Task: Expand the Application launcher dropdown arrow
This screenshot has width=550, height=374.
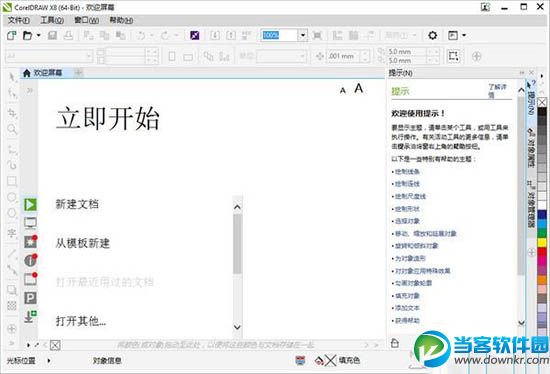Action: [464, 35]
